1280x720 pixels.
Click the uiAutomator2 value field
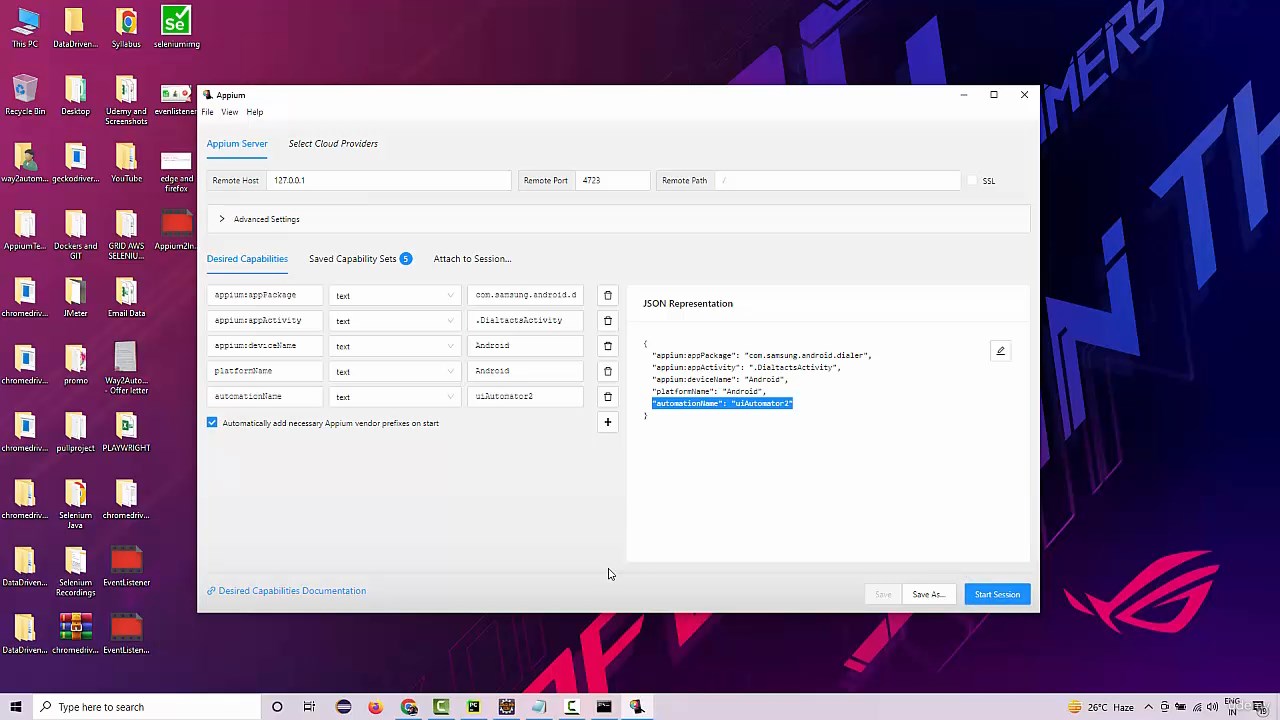click(527, 396)
